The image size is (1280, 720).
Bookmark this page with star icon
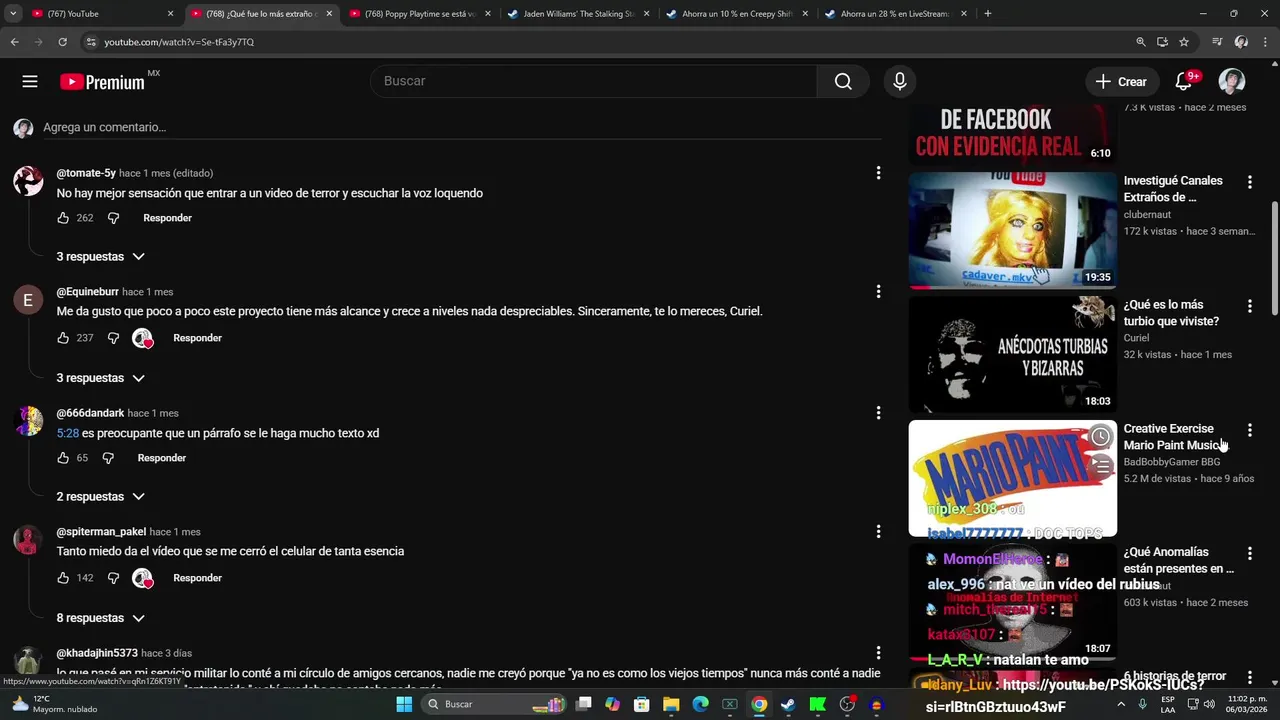pyautogui.click(x=1184, y=42)
